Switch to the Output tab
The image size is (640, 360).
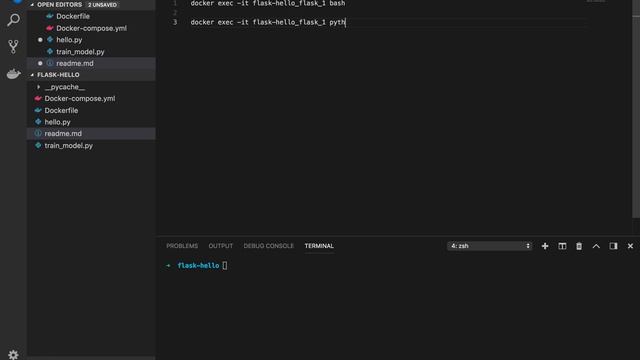click(221, 246)
